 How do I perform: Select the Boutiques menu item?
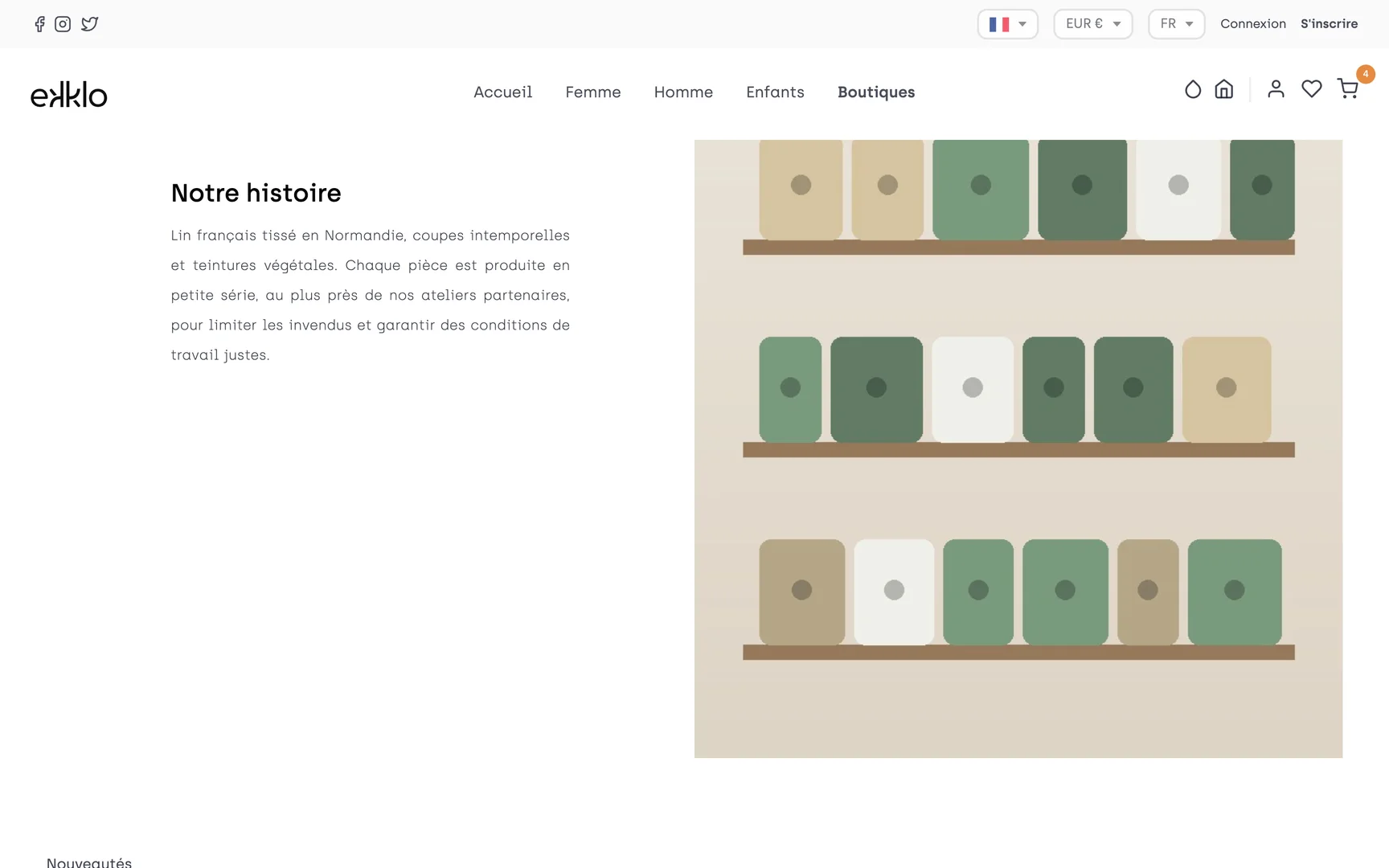click(876, 92)
